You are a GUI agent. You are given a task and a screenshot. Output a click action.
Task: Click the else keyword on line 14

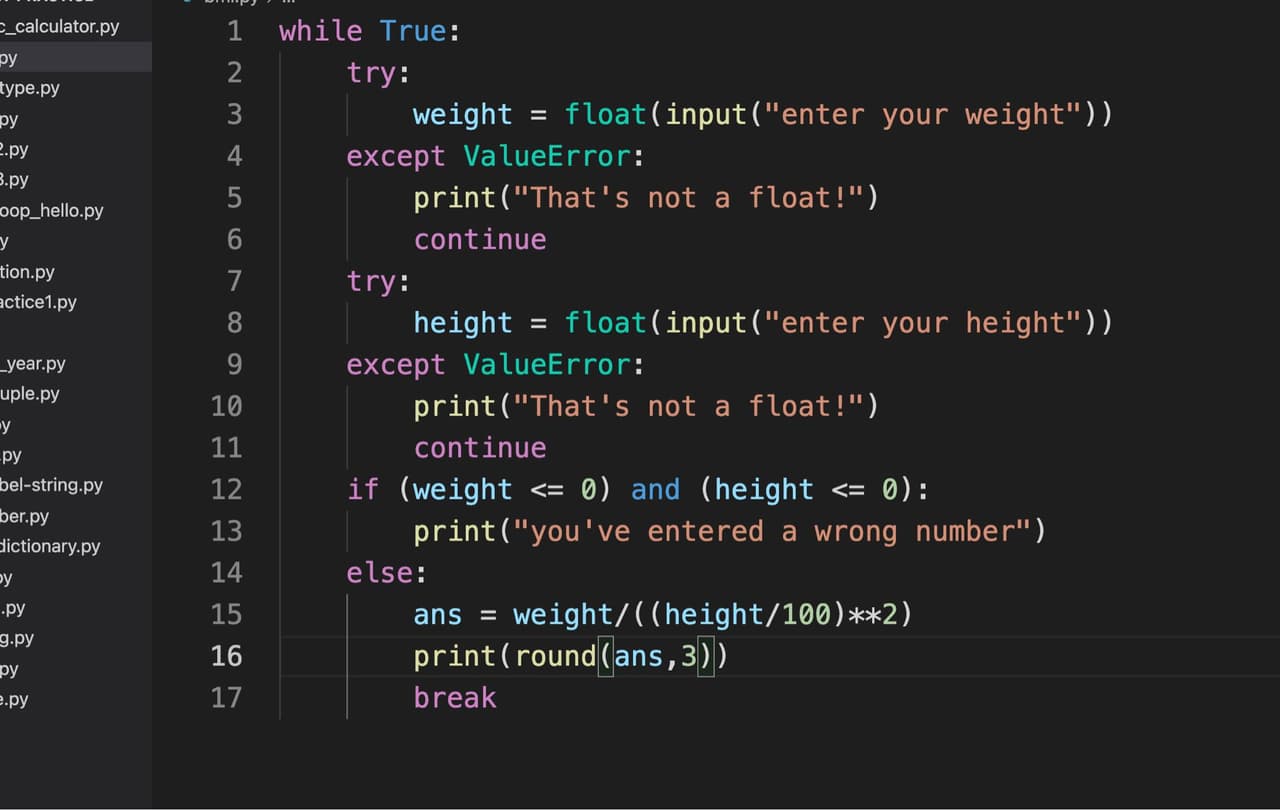click(380, 573)
